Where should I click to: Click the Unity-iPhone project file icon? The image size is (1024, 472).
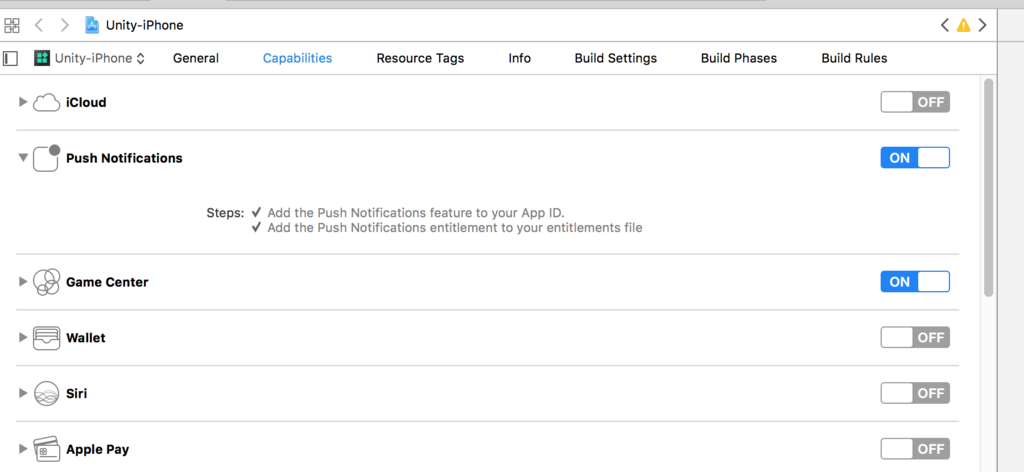coord(92,25)
